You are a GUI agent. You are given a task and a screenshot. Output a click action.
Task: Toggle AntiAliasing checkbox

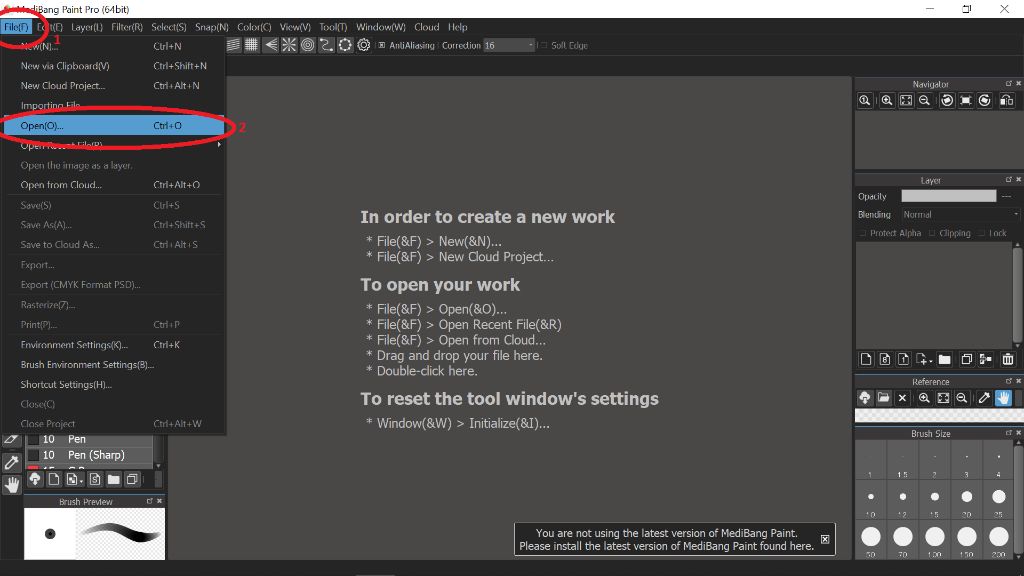coord(382,46)
